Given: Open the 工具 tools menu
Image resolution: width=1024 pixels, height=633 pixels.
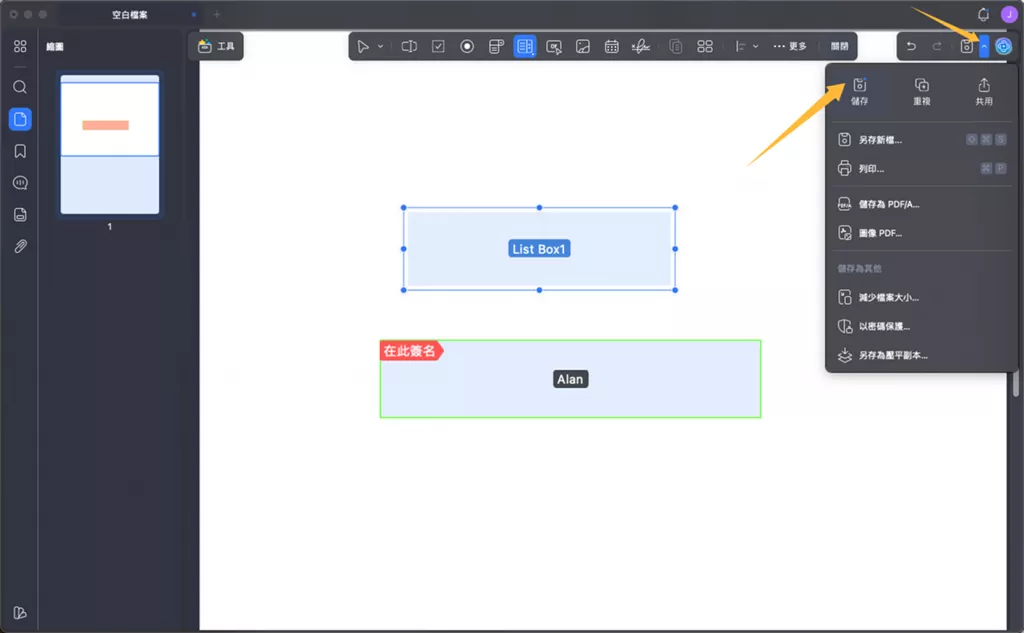Looking at the screenshot, I should [216, 46].
